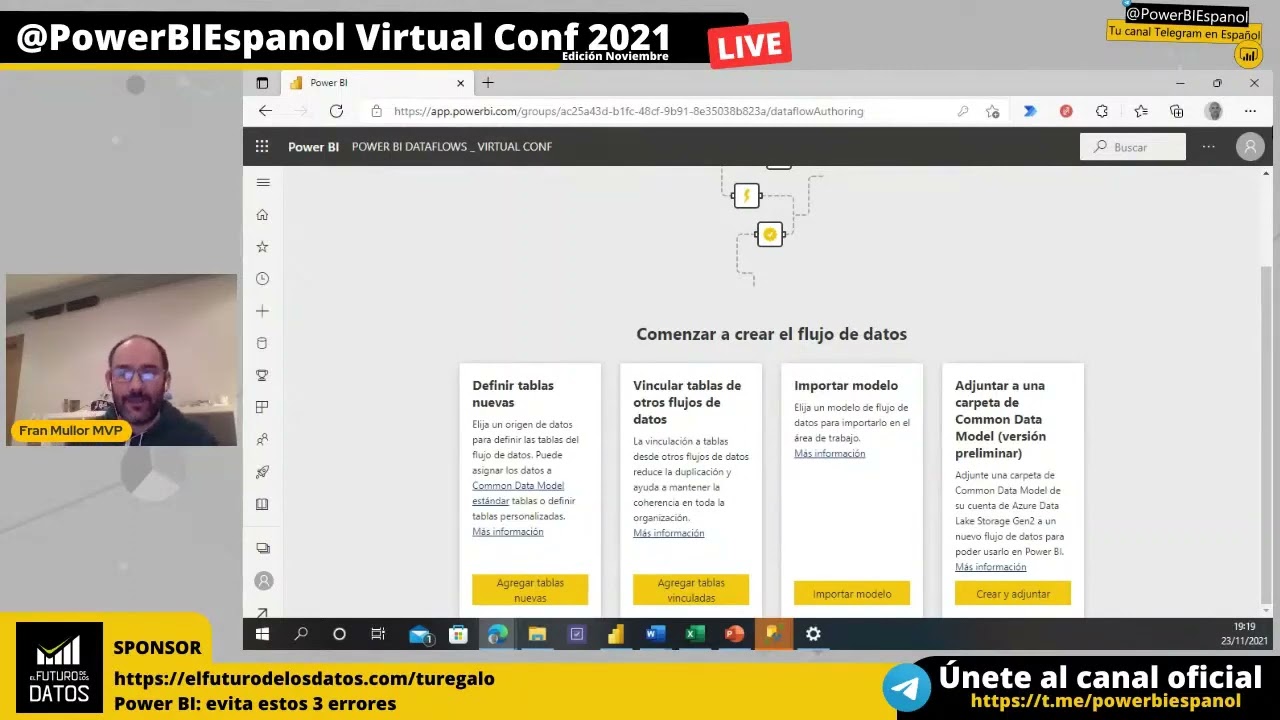Open Power BI account profile avatar

point(1250,147)
